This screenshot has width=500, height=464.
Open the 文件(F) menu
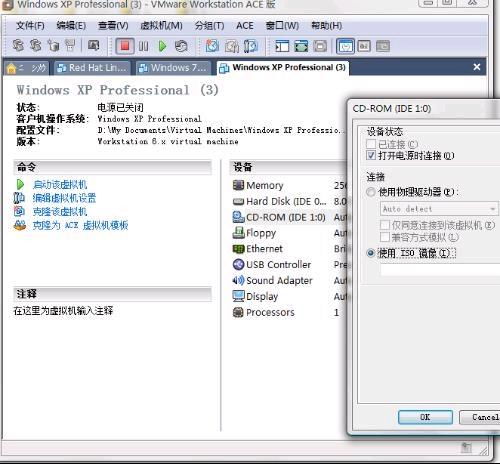(x=30, y=26)
